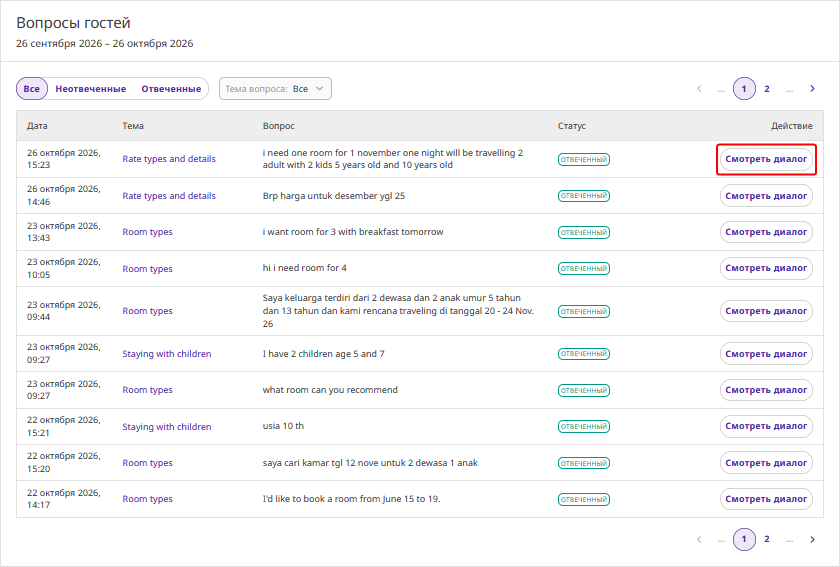This screenshot has height=567, width=840.
Task: Click question text 'i want room for 3 with breakfast tomorrow'
Action: tap(353, 232)
